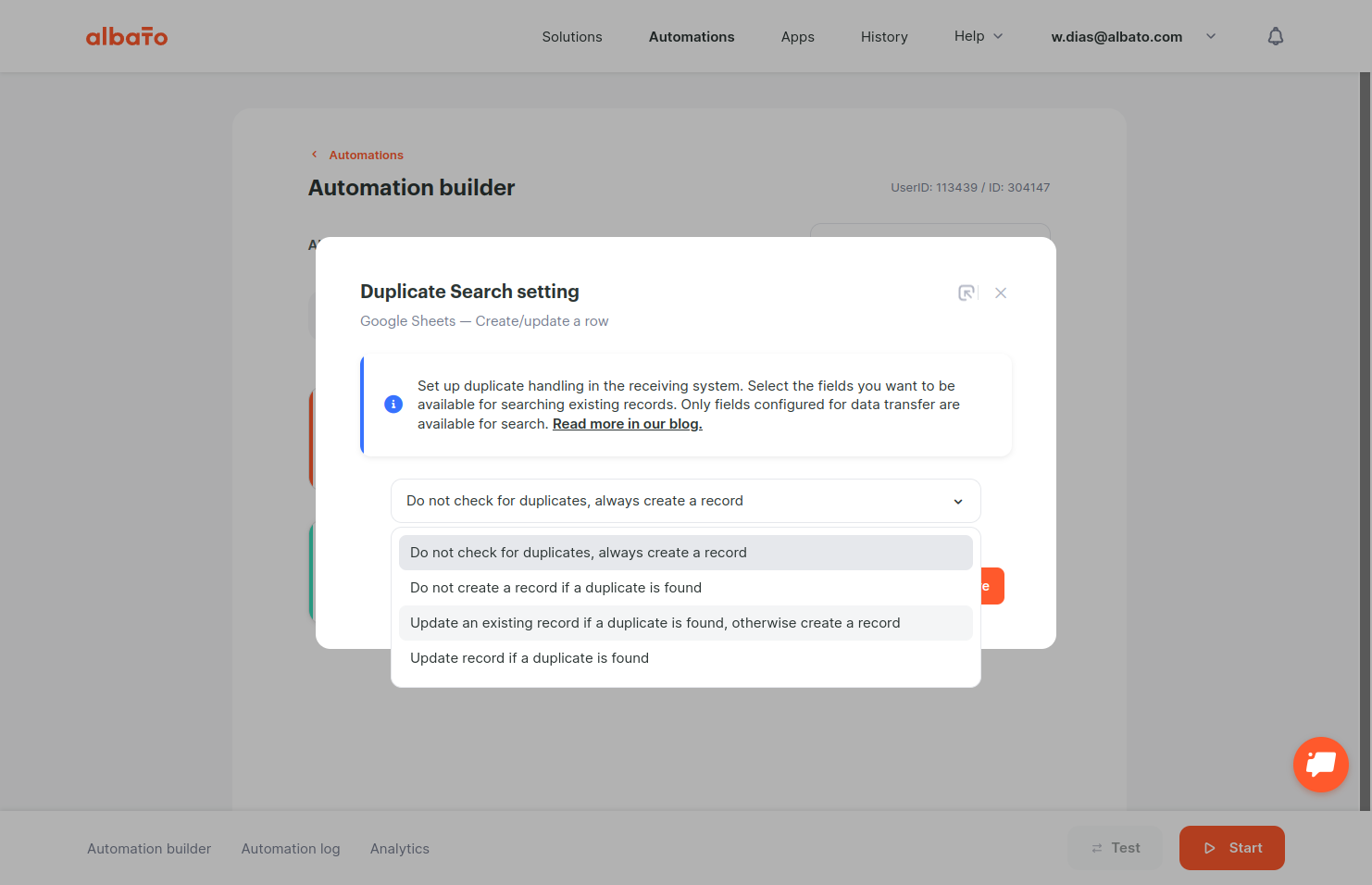
Task: Expand the Help menu
Action: click(979, 36)
